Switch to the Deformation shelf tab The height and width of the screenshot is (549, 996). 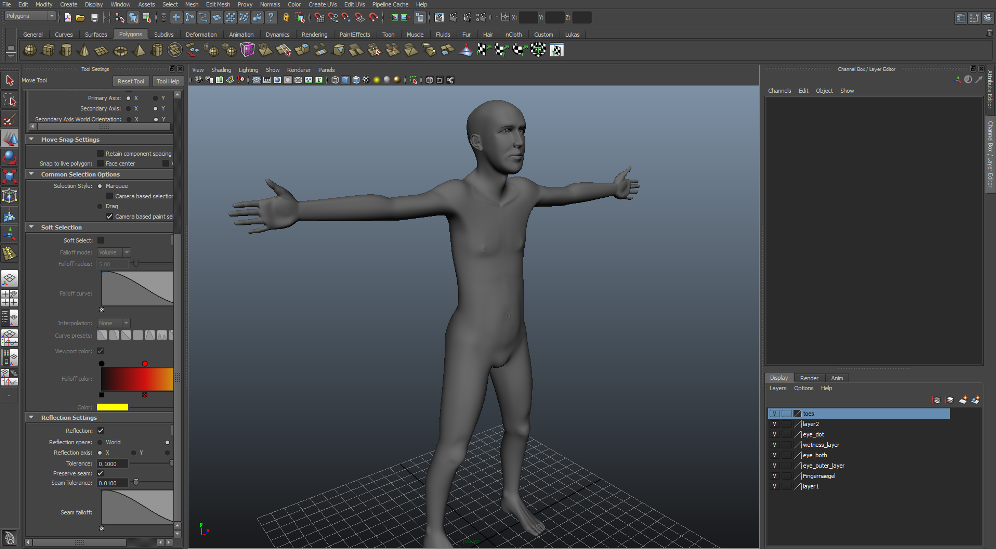[200, 34]
